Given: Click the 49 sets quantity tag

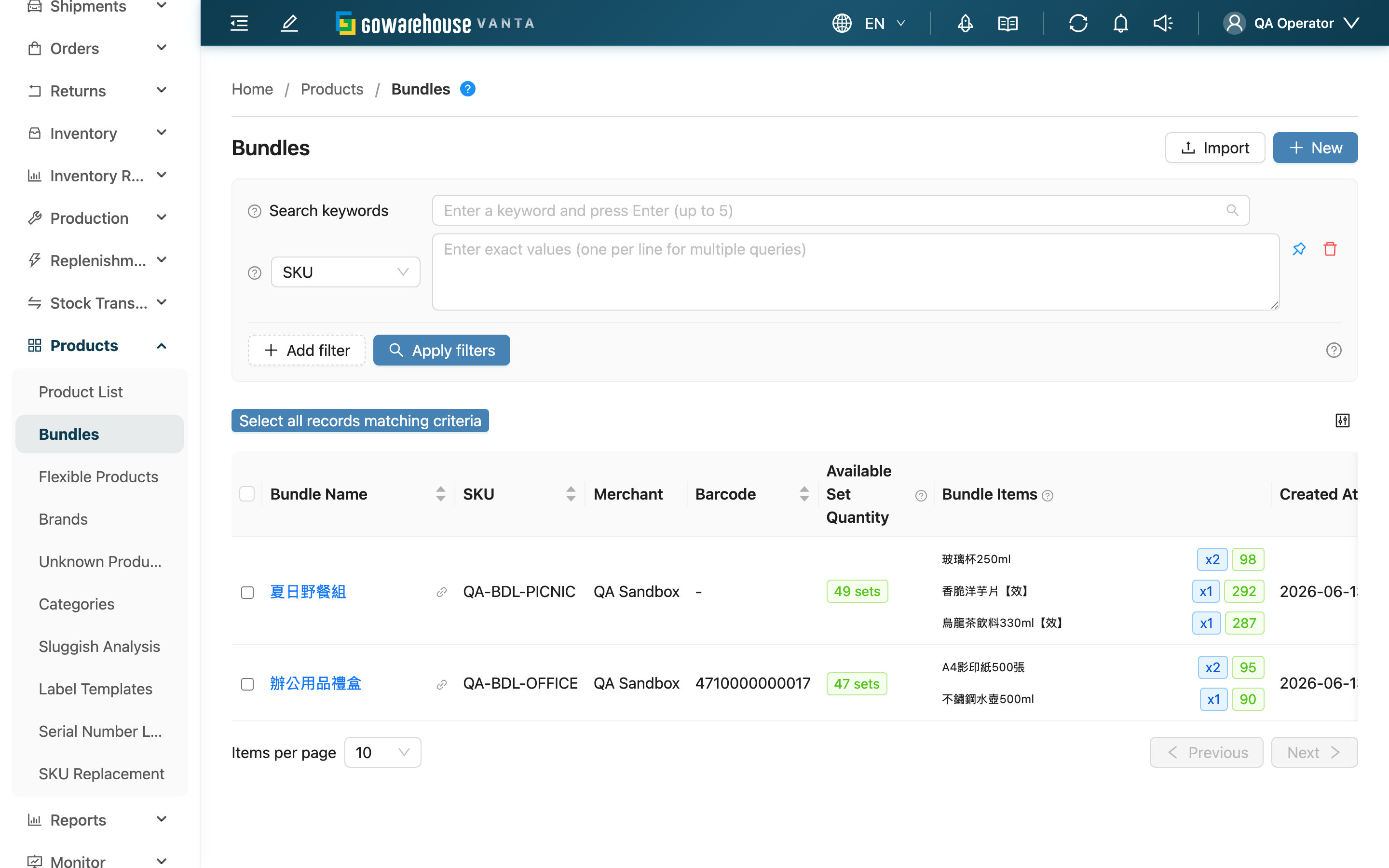Looking at the screenshot, I should coord(857,591).
